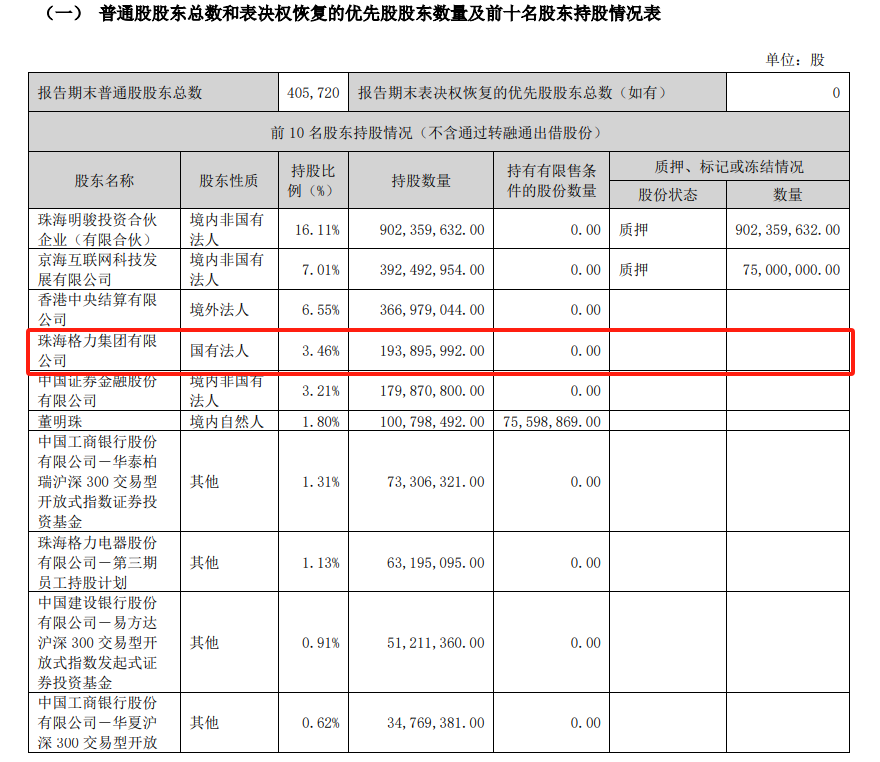
Task: Click the share count "392,492,954.00"
Action: (432, 270)
